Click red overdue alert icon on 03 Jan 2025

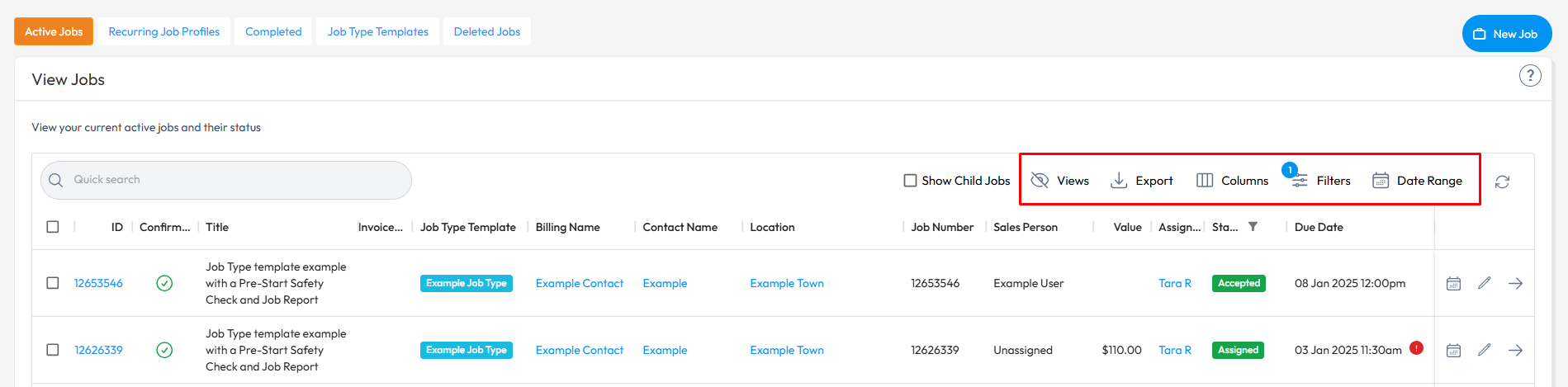pyautogui.click(x=1416, y=347)
